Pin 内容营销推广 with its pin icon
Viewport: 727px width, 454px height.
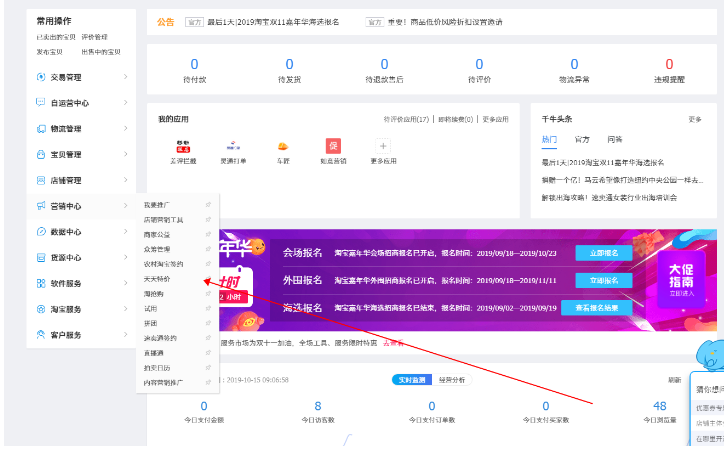(x=208, y=383)
